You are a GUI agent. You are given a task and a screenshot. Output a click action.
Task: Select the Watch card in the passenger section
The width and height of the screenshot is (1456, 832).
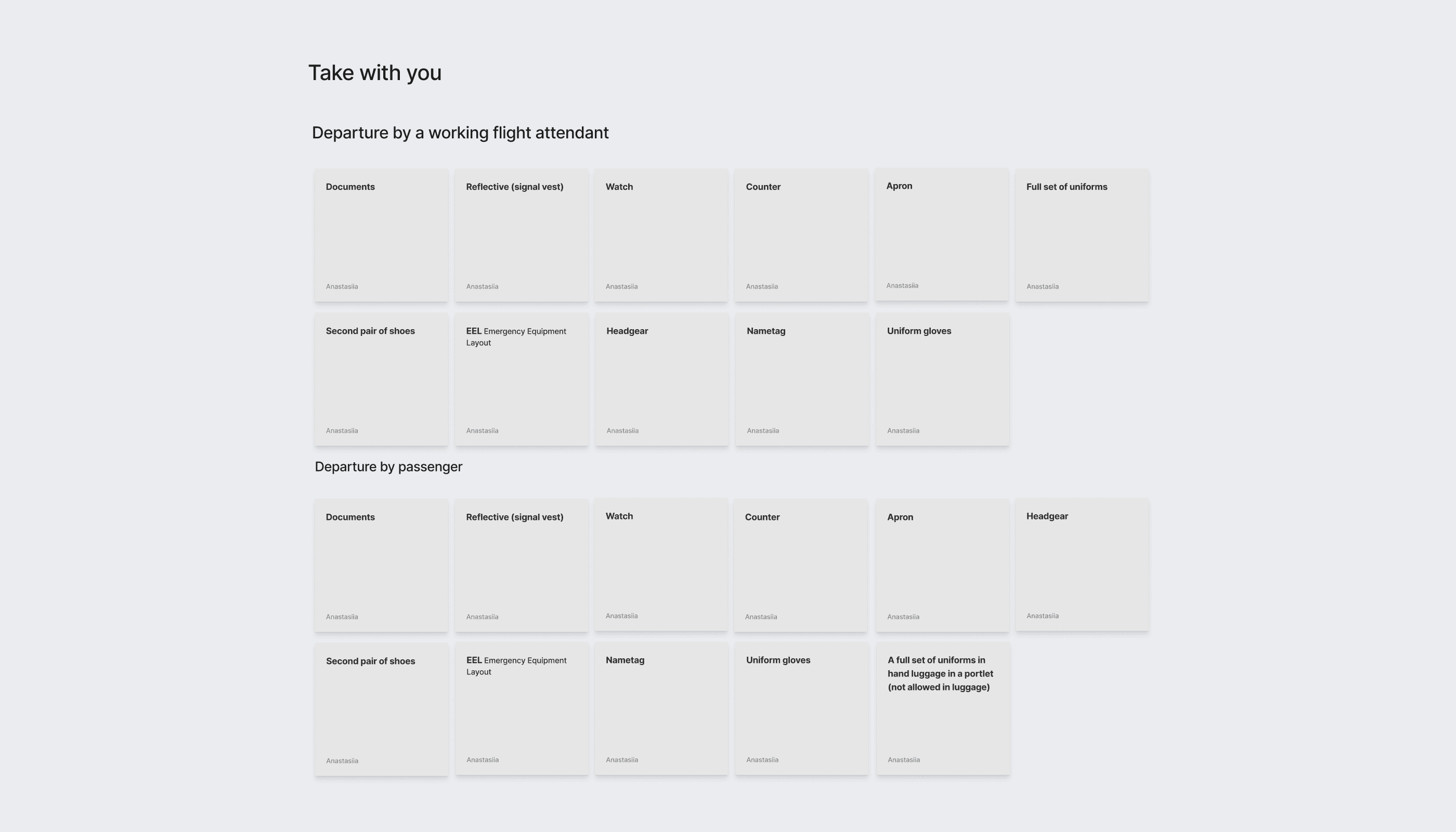coord(661,564)
